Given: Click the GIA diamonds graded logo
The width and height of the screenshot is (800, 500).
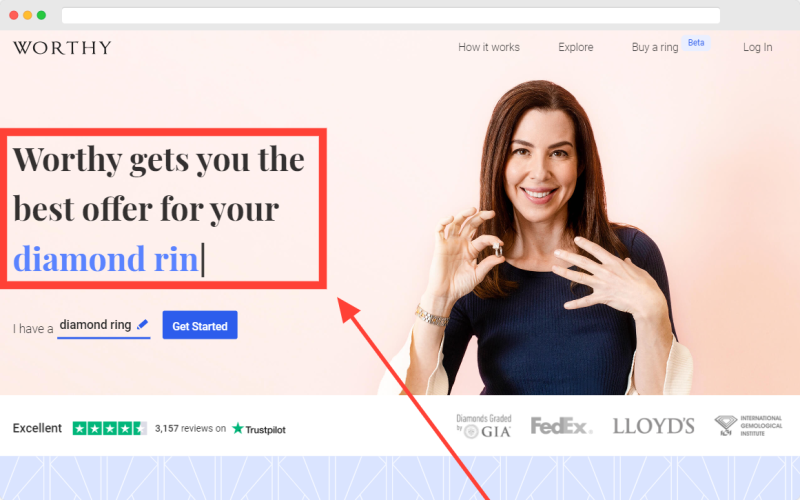Looking at the screenshot, I should click(483, 426).
